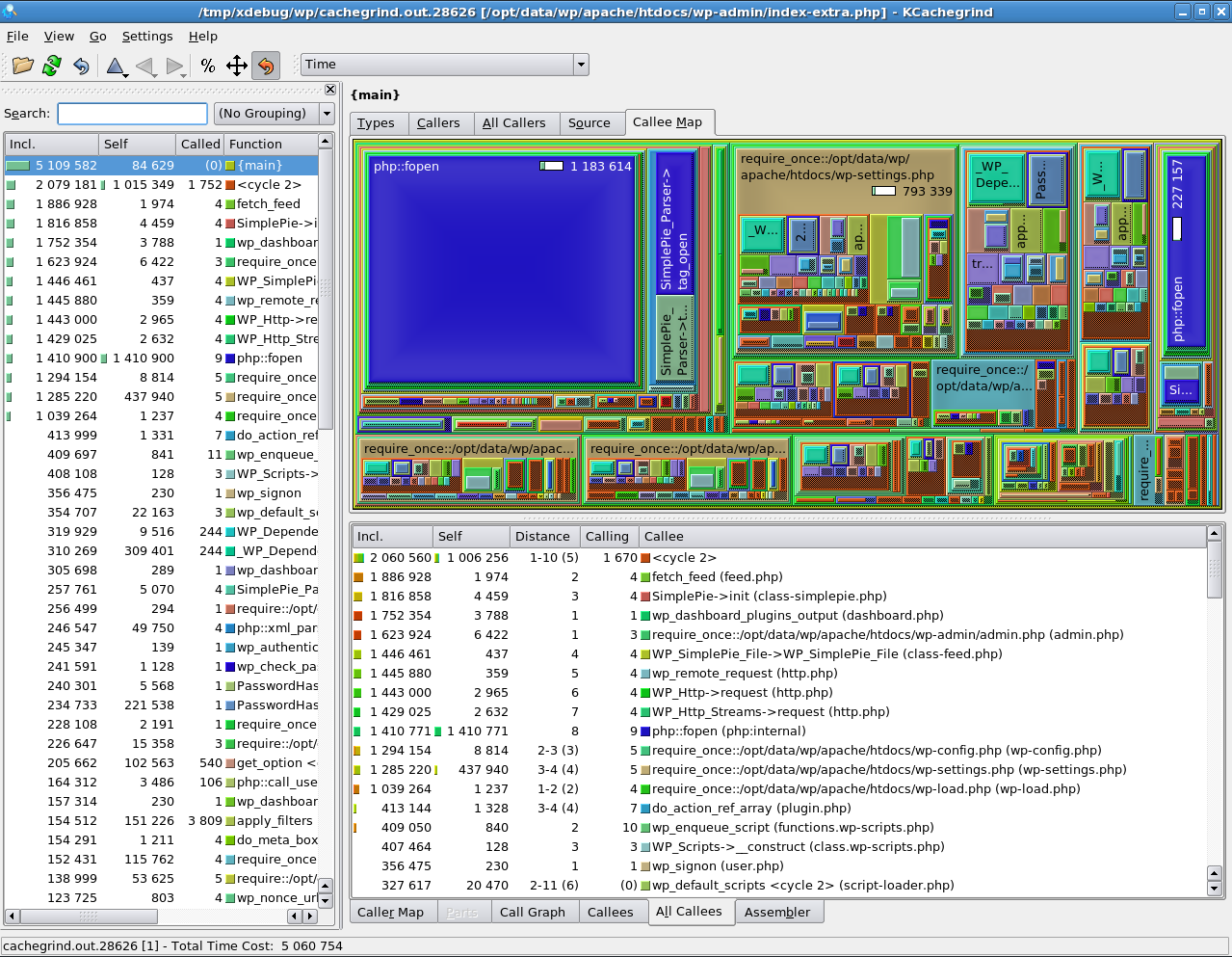Select SimplePie->init (class-simplepie.php) callee row
Viewport: 1232px width, 957px height.
778,596
